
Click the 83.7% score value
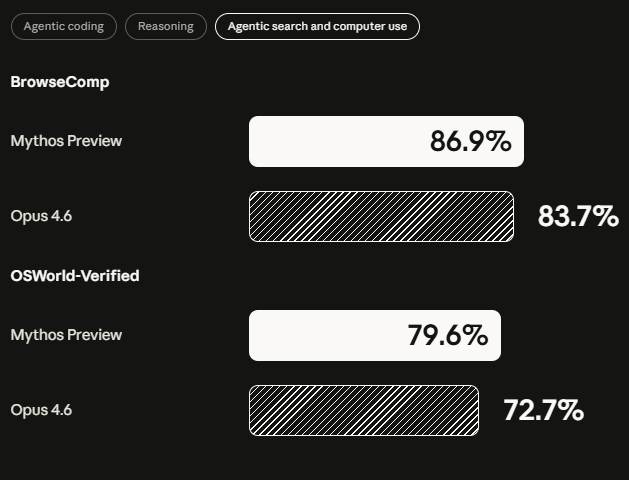(x=578, y=216)
